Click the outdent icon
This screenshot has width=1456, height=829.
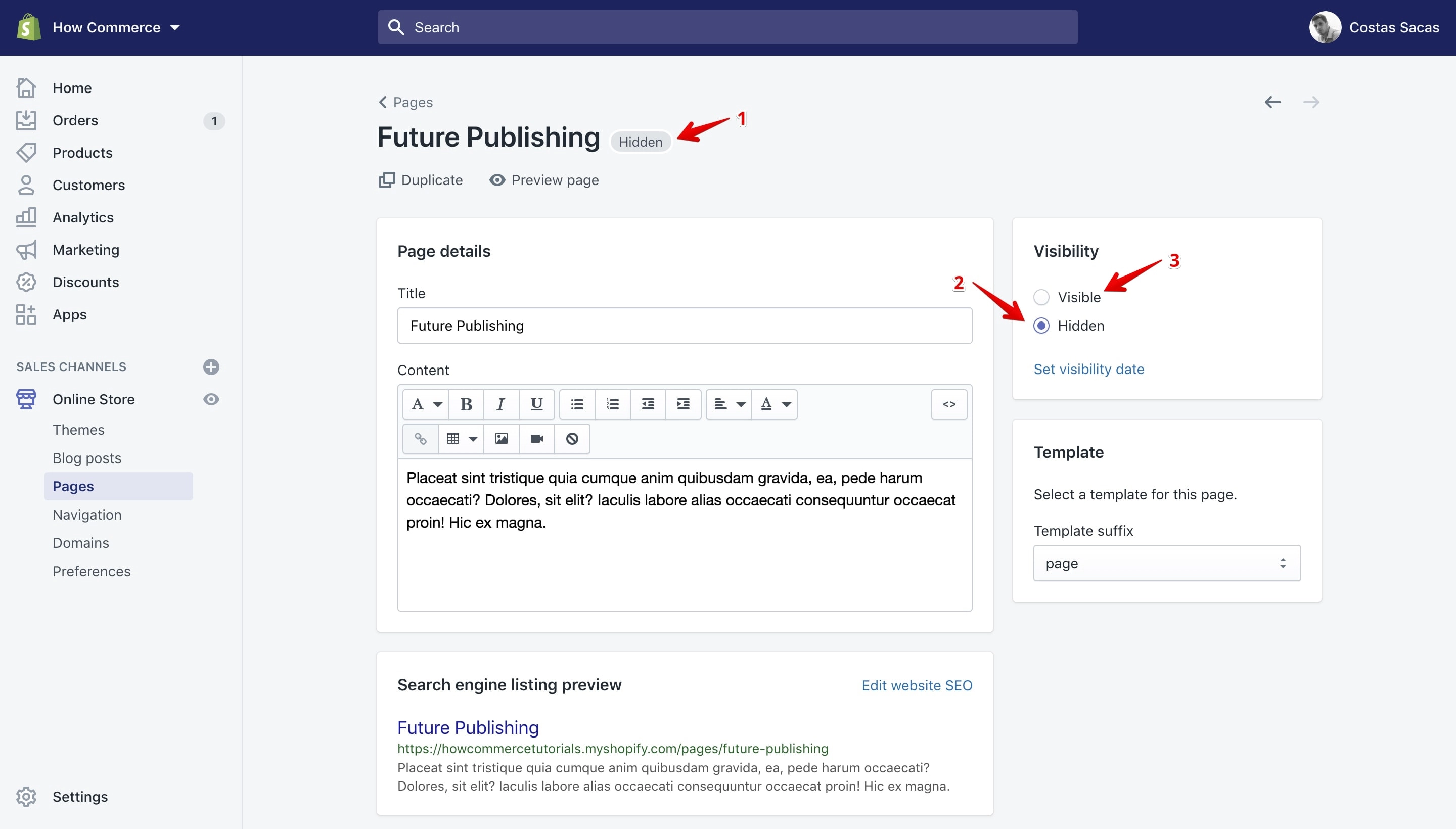point(648,404)
